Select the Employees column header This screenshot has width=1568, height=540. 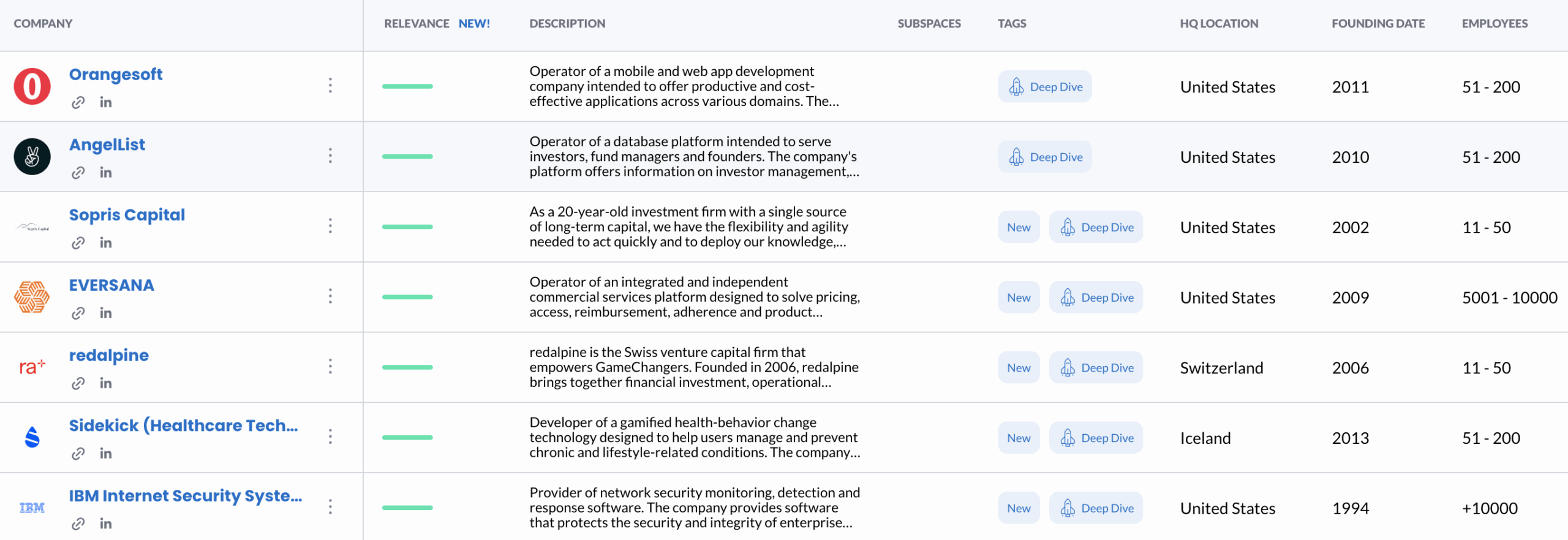(x=1494, y=23)
